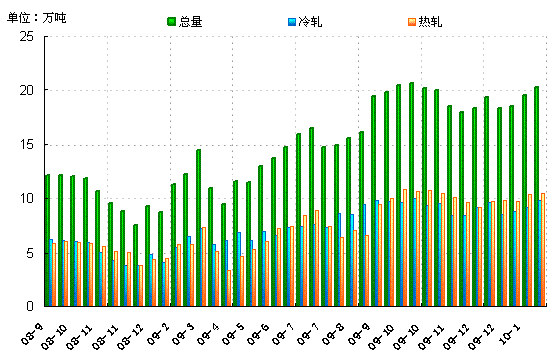The image size is (555, 360).
Task: Click the 10-1 x-axis label
Action: point(510,334)
